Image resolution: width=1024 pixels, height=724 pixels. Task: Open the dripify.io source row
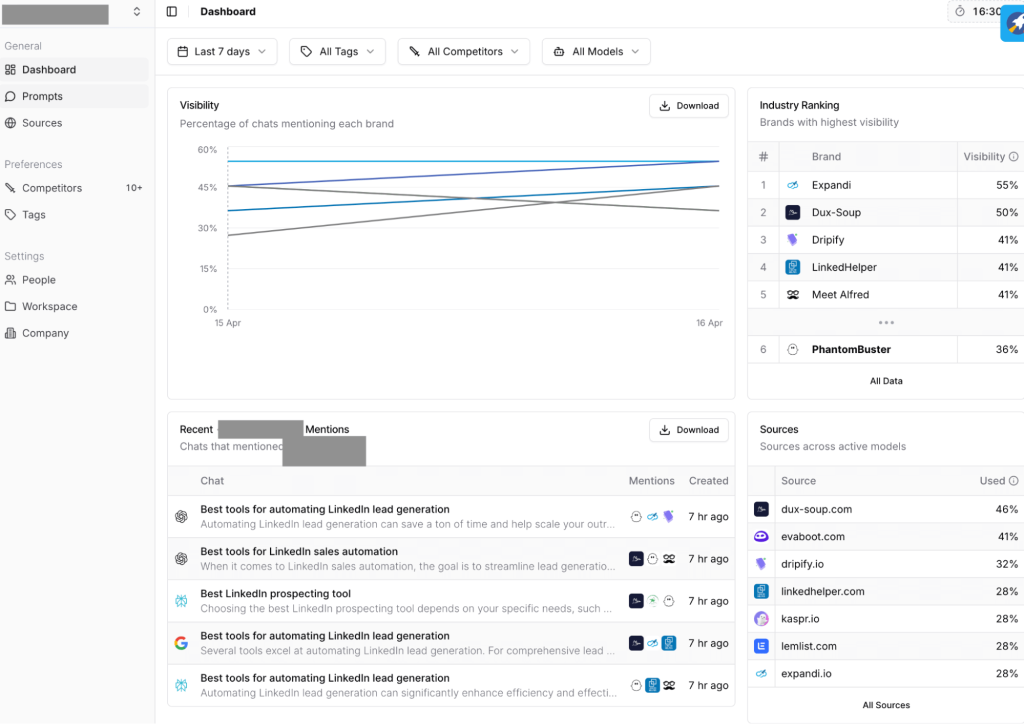886,565
